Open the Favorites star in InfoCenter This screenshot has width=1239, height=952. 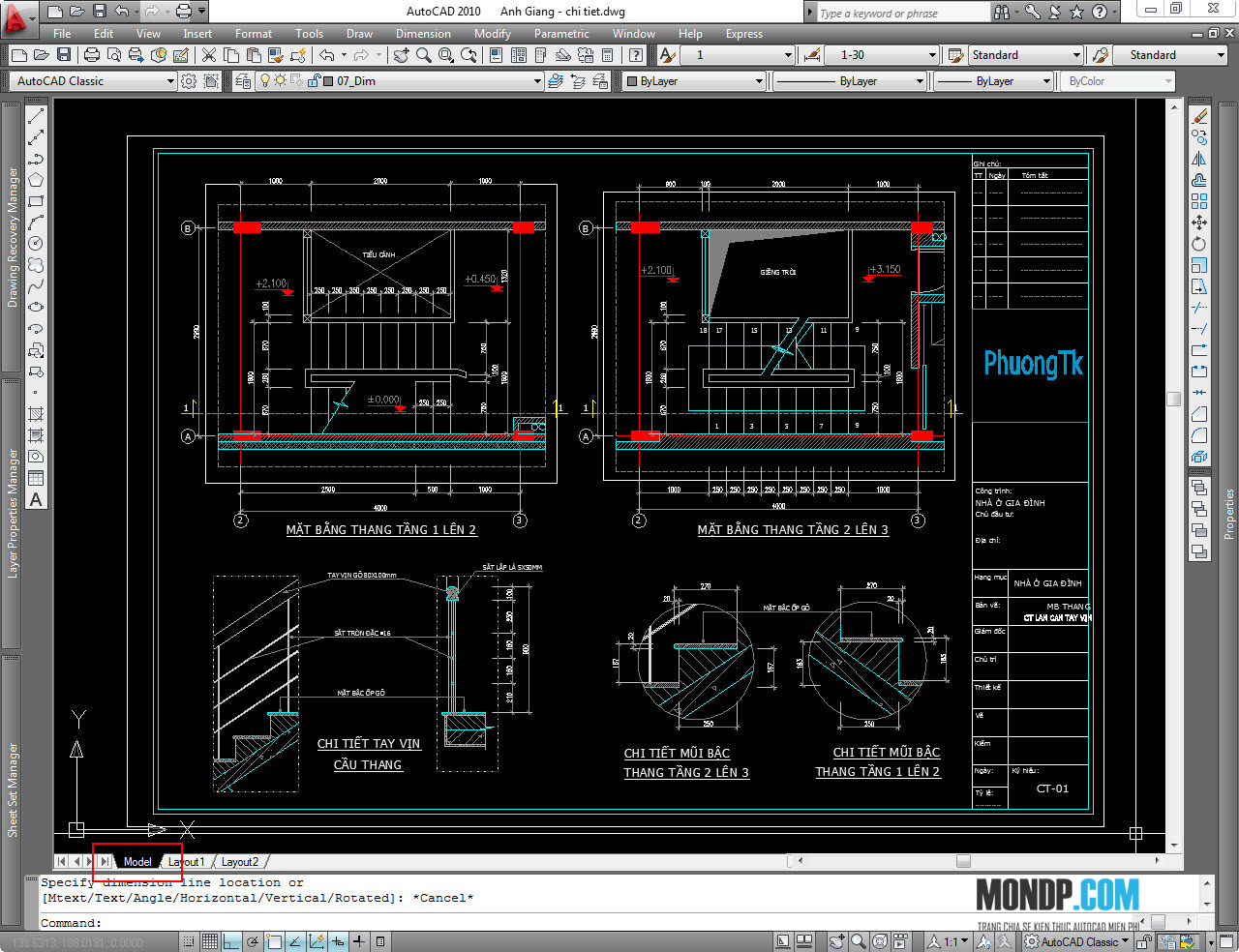(1076, 12)
